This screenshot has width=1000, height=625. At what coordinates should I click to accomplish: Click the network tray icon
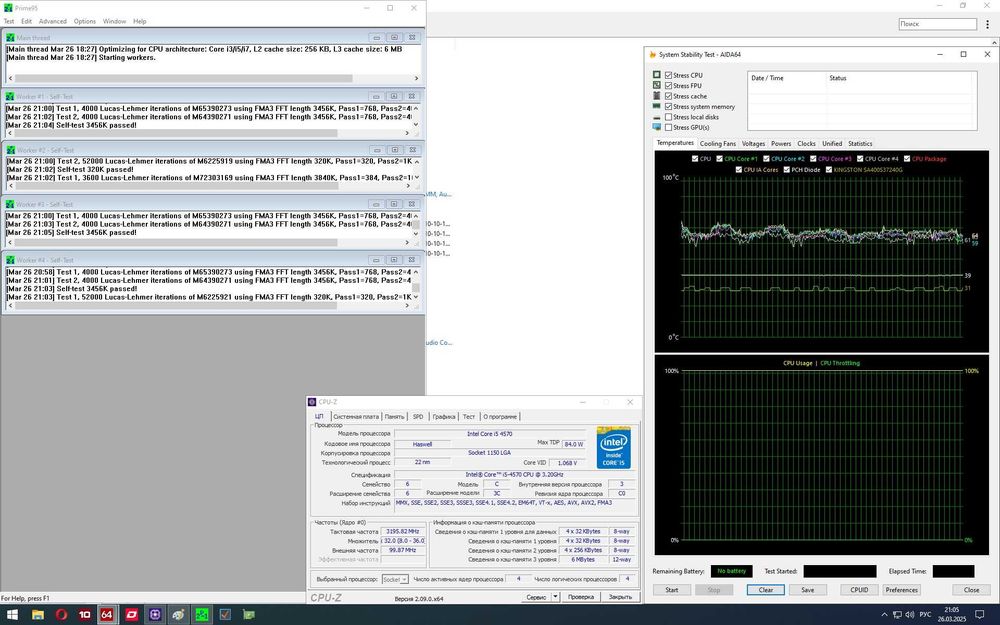[x=897, y=615]
